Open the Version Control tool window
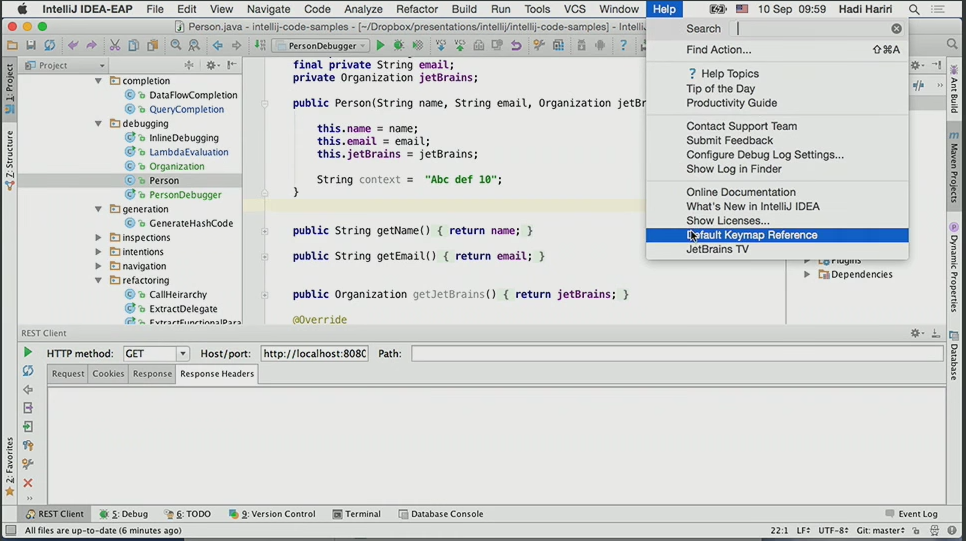This screenshot has height=541, width=966. pos(272,514)
